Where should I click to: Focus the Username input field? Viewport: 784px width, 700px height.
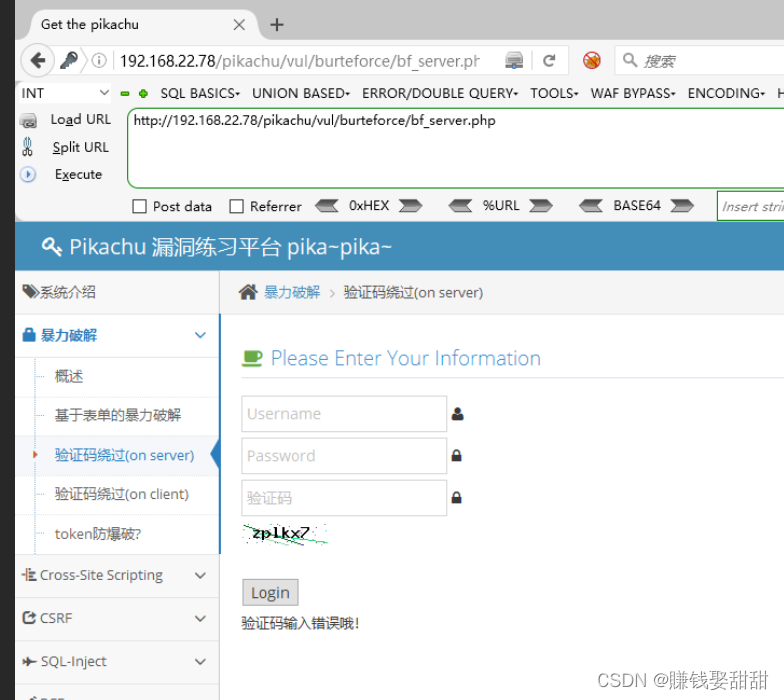pyautogui.click(x=344, y=414)
